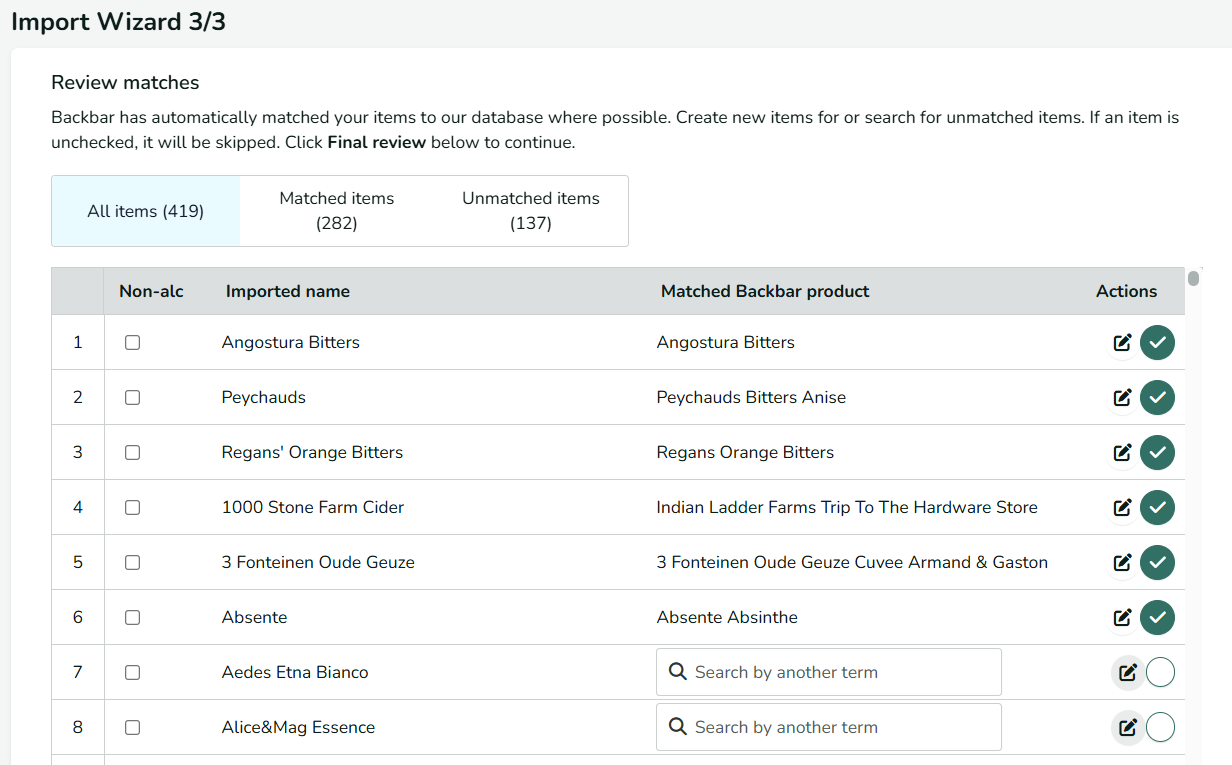Click imported name 1000 Stone Farm Cider
Screen dimensions: 1232x765
click(313, 508)
